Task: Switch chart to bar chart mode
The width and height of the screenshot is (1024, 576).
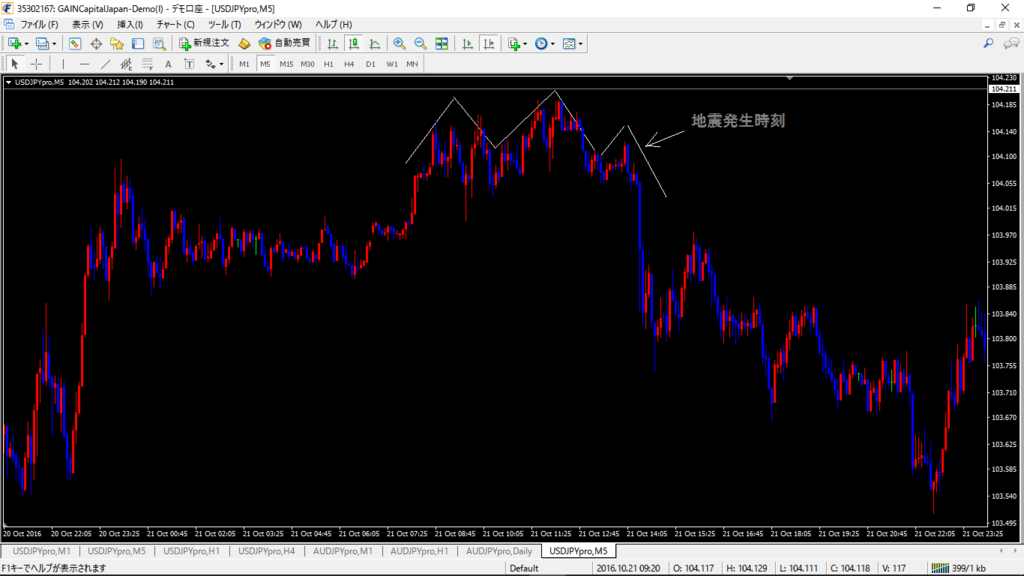Action: [x=332, y=44]
